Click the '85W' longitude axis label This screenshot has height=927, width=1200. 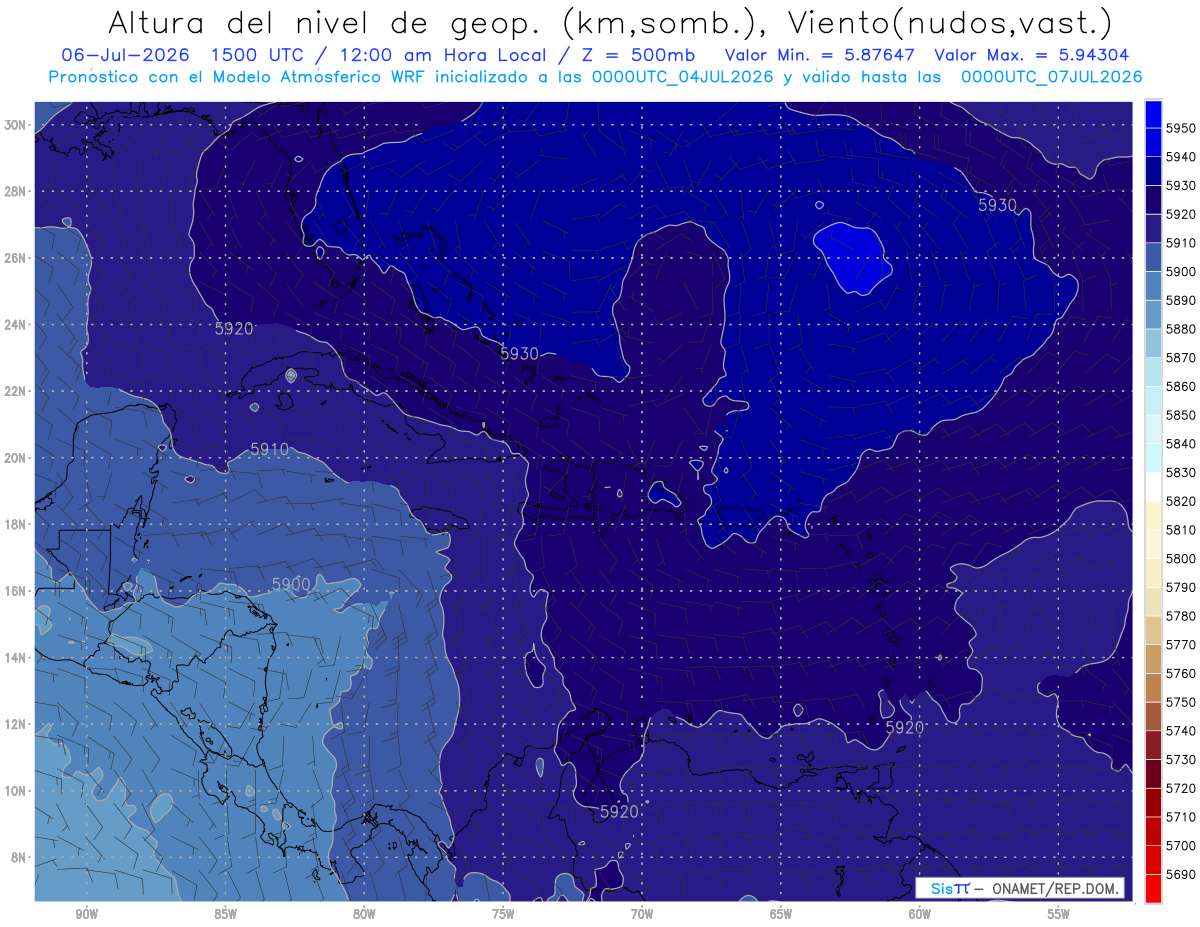click(225, 914)
